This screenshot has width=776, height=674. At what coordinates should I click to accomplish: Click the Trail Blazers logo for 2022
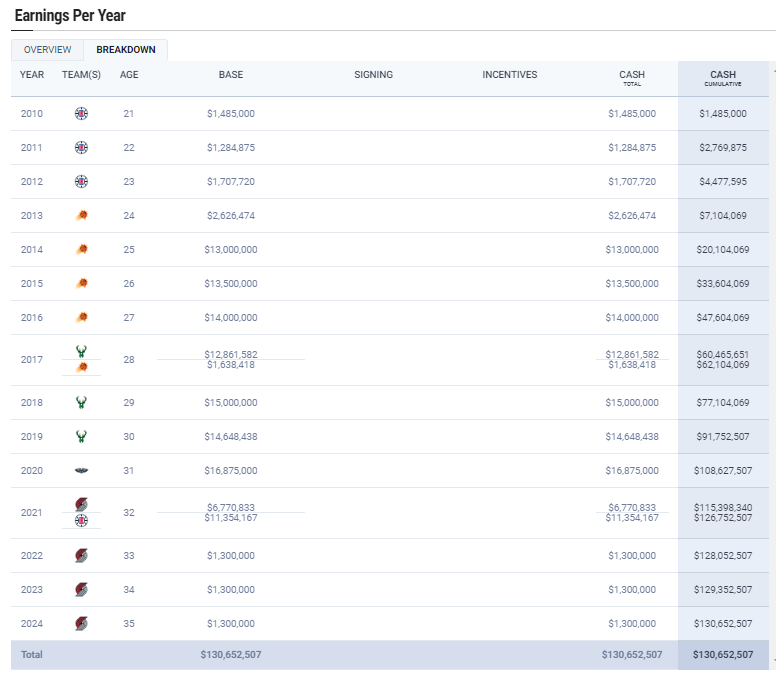81,556
